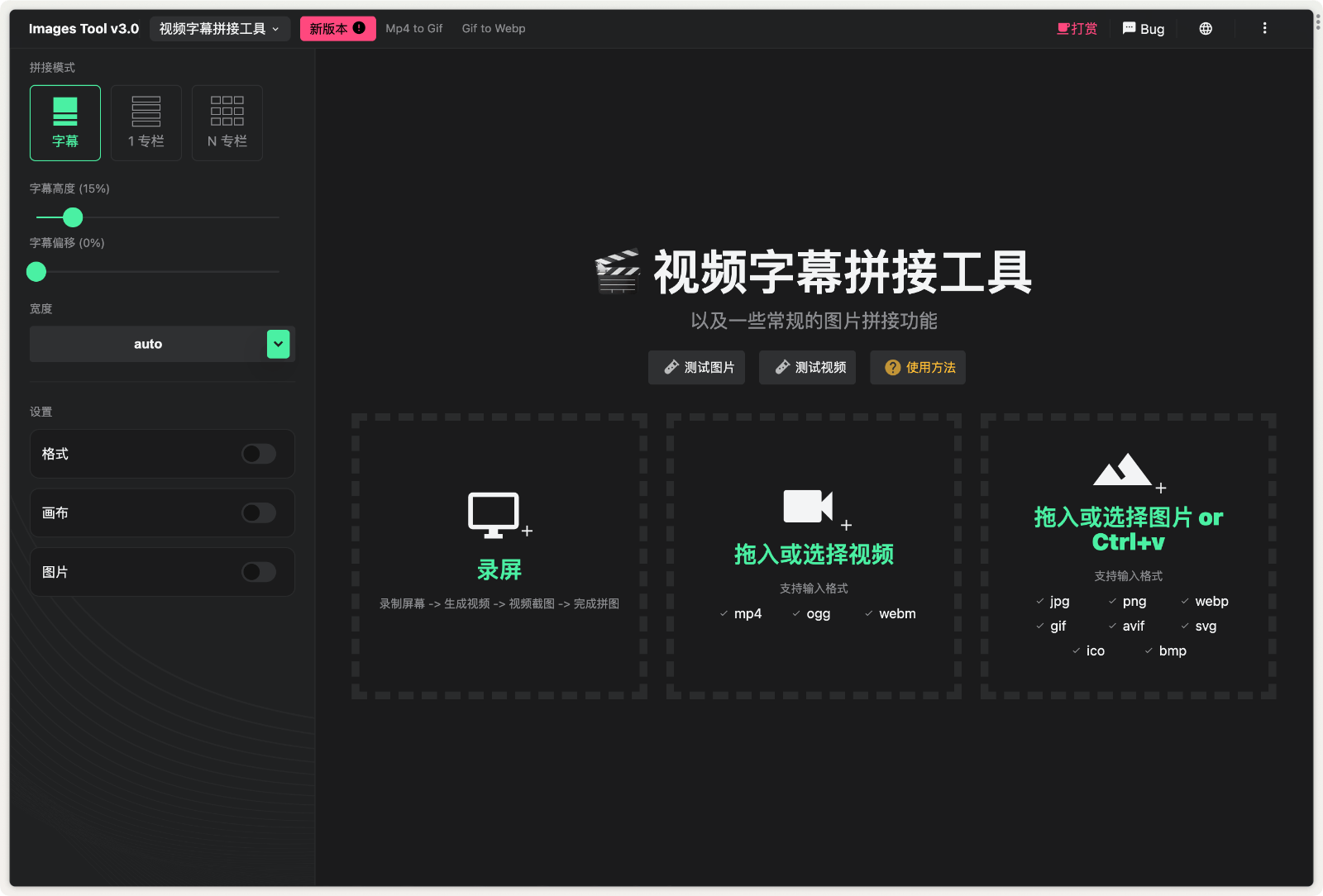Switch to the 1 专栏 stitching mode
1323x896 pixels.
146,122
